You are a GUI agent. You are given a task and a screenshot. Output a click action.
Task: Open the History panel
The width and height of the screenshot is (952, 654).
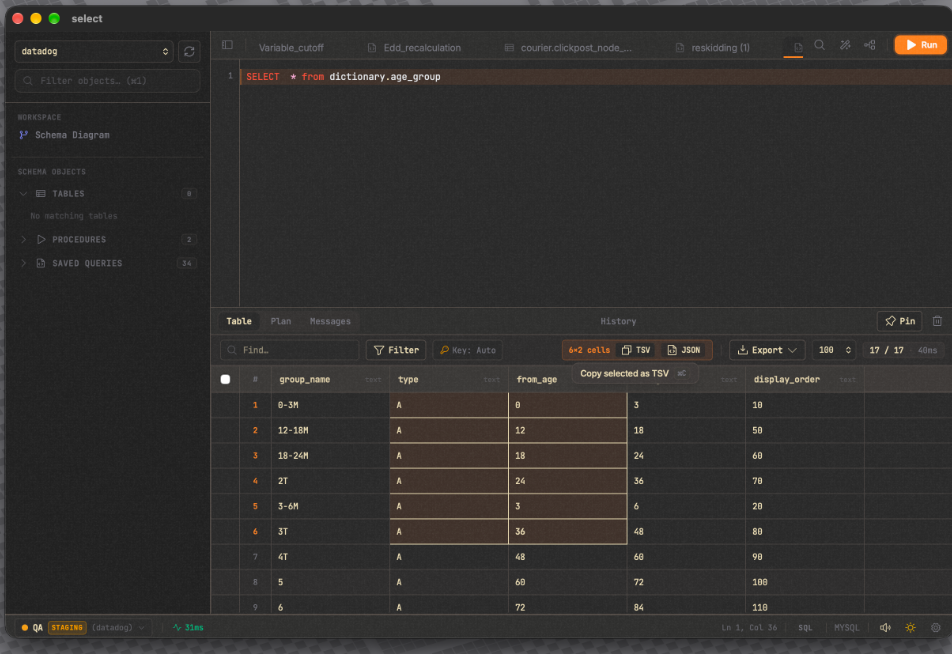pyautogui.click(x=618, y=321)
